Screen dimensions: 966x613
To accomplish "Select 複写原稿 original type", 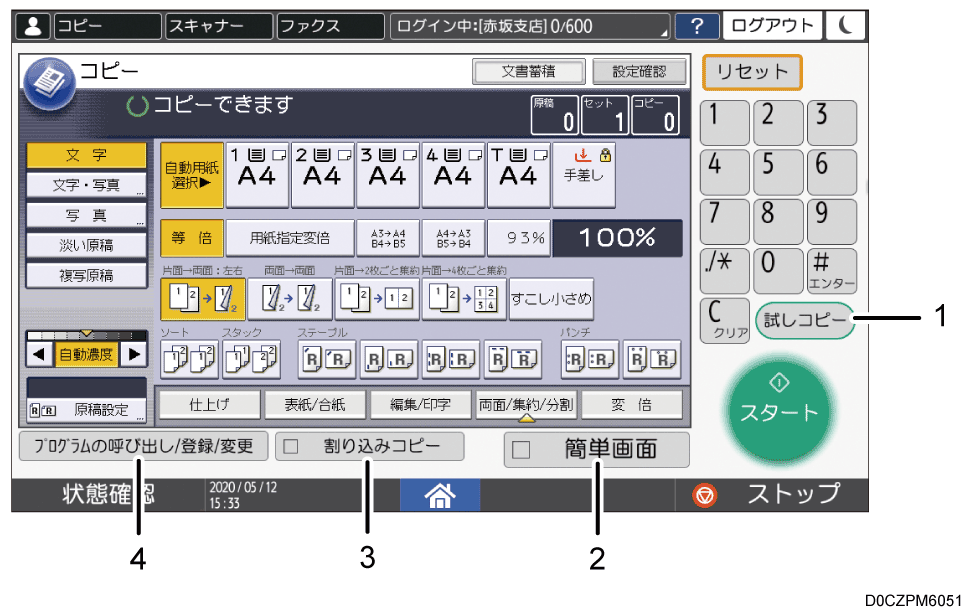I will click(x=86, y=275).
